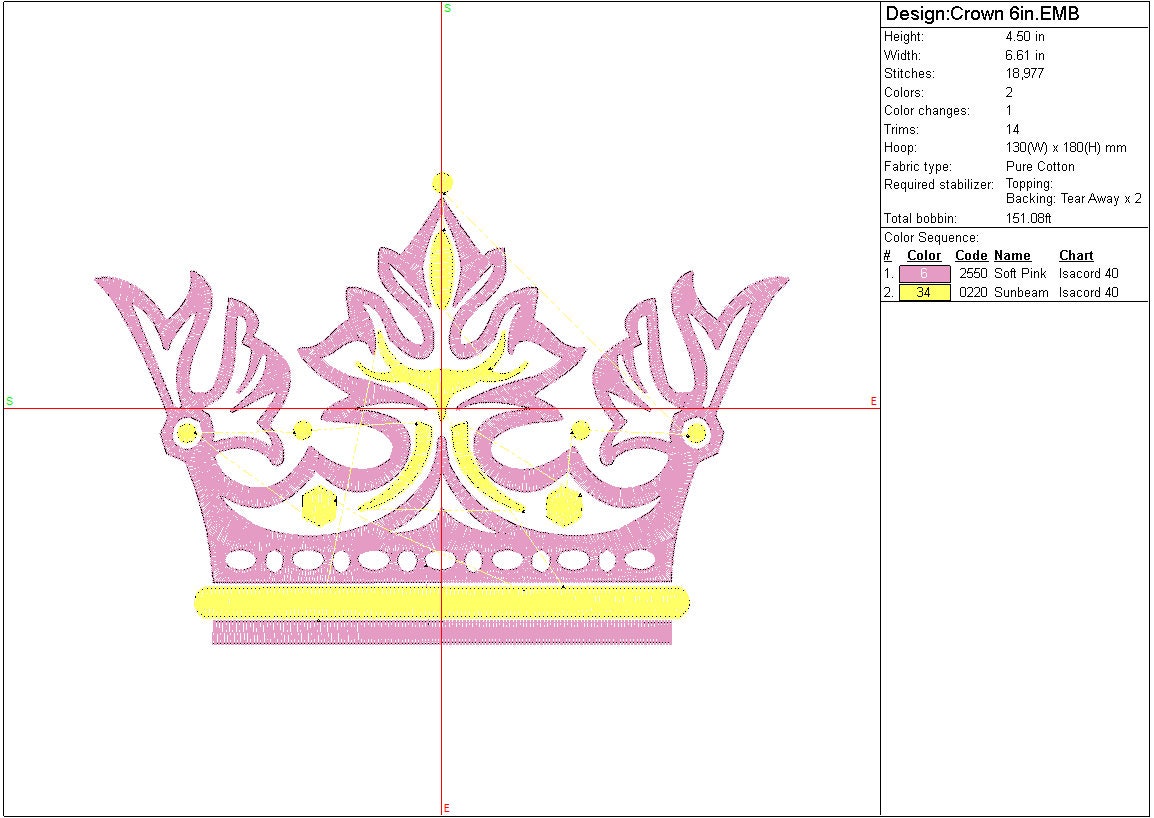The width and height of the screenshot is (1154, 818).
Task: Click the Chart column header
Action: click(x=1076, y=256)
